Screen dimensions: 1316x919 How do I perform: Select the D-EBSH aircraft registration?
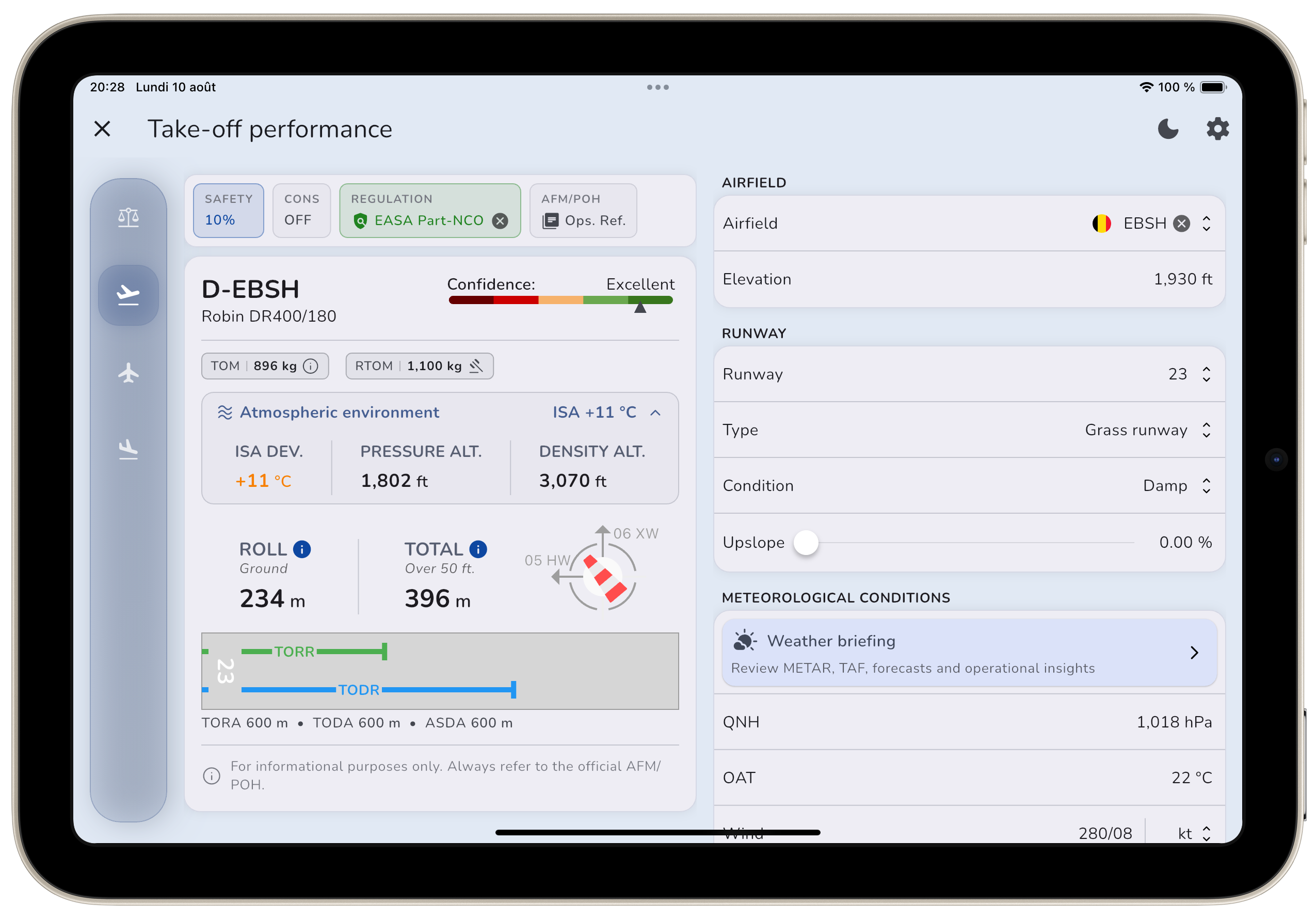pos(250,290)
